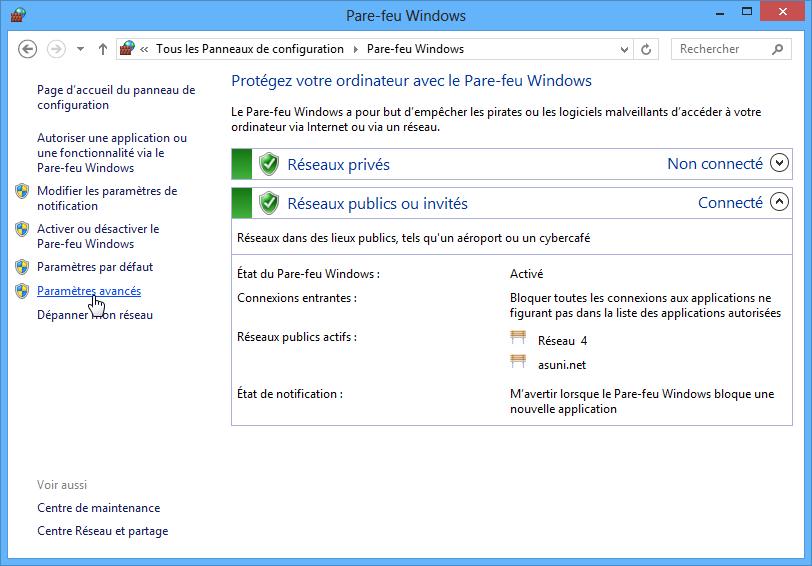Open Paramètres avancés link

[89, 291]
